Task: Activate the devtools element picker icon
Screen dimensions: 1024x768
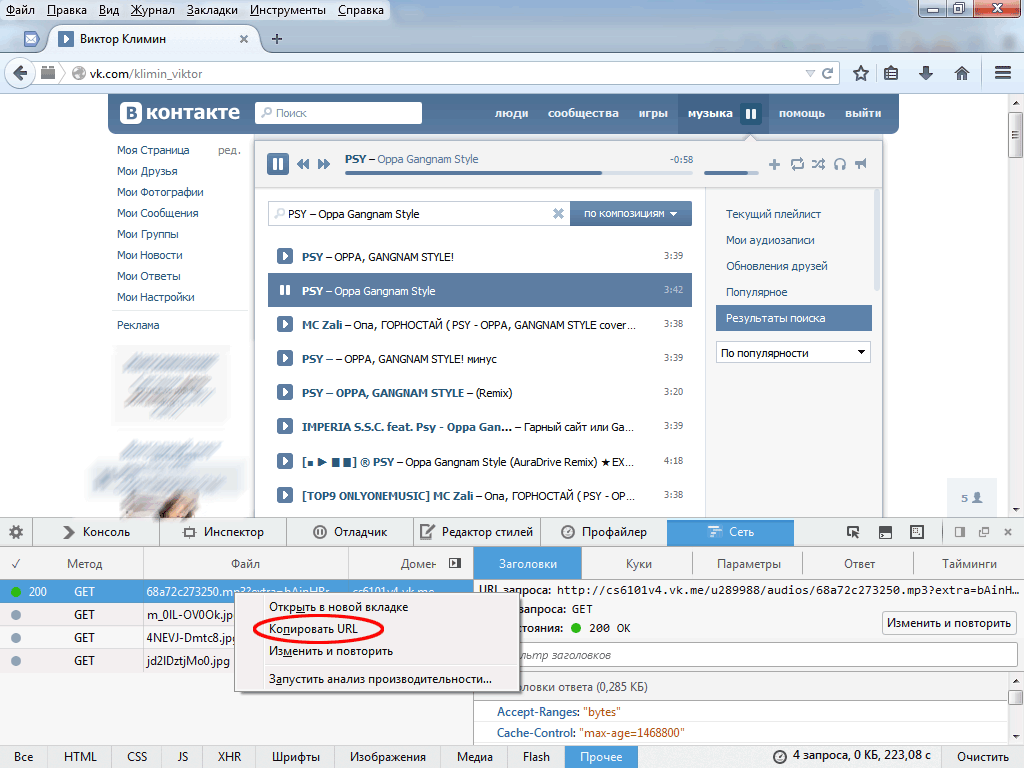Action: 853,532
